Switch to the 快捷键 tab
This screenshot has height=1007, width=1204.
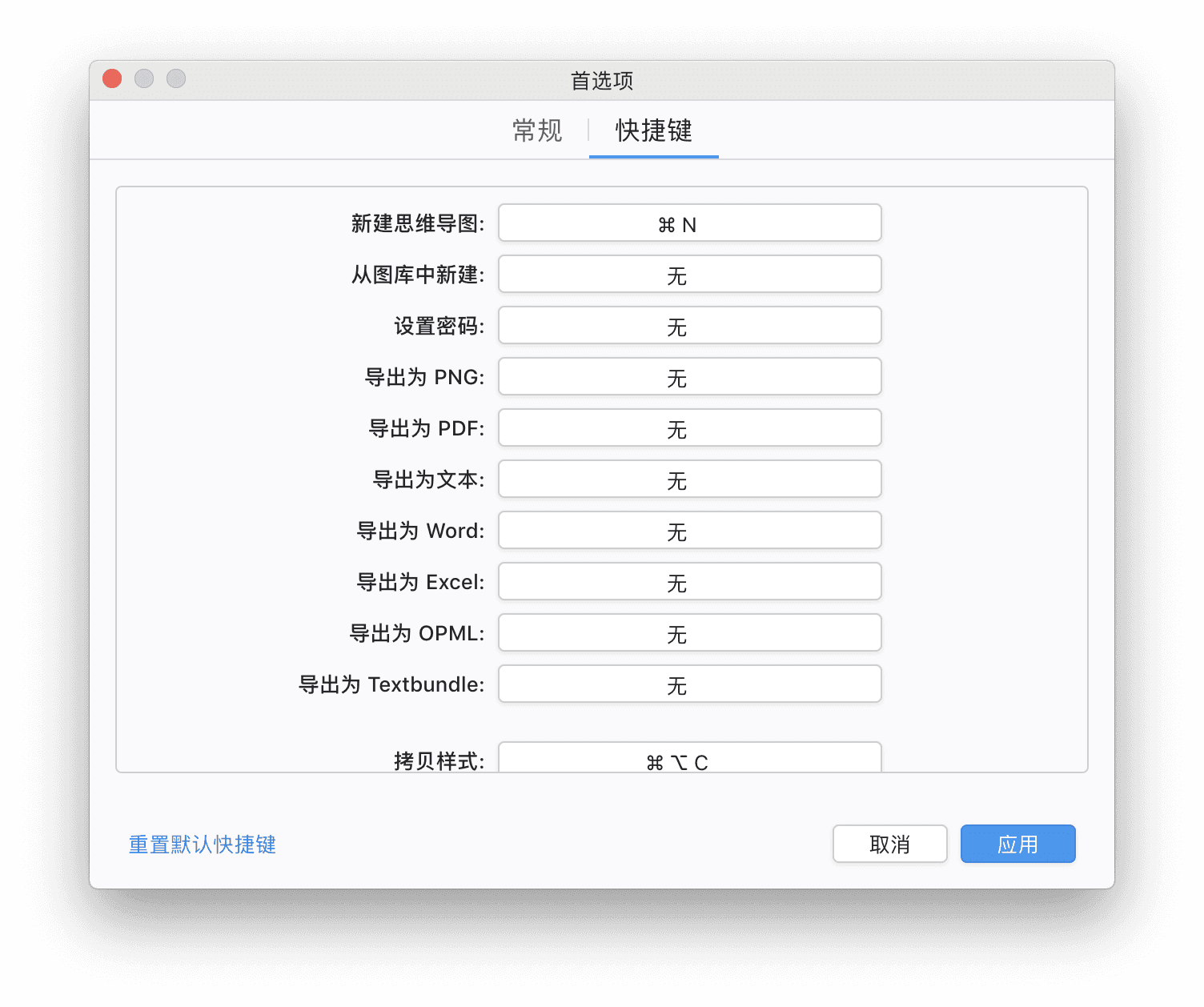[653, 130]
